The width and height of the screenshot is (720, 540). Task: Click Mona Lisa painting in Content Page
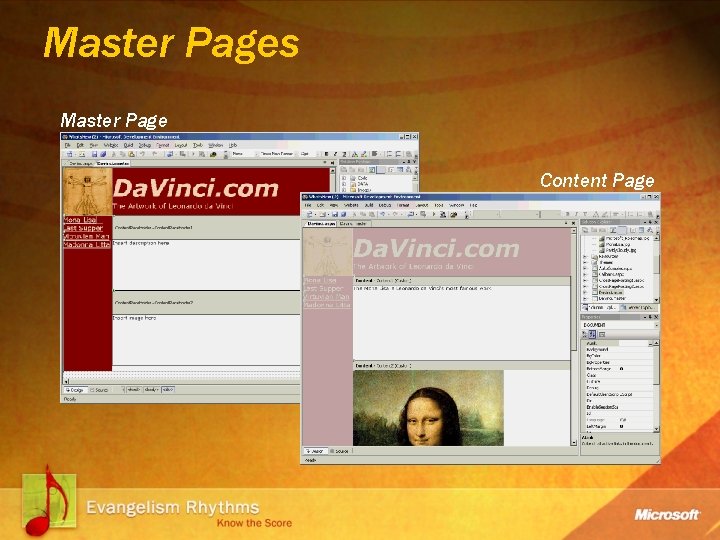tap(428, 408)
